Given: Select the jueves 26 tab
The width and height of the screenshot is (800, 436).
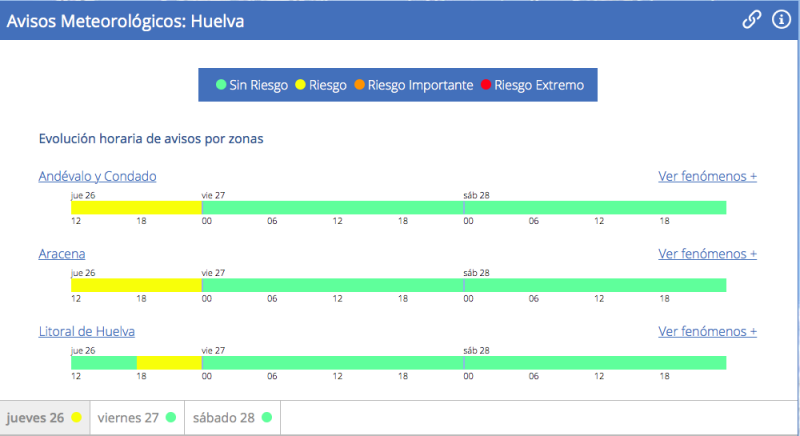Looking at the screenshot, I should click(45, 418).
